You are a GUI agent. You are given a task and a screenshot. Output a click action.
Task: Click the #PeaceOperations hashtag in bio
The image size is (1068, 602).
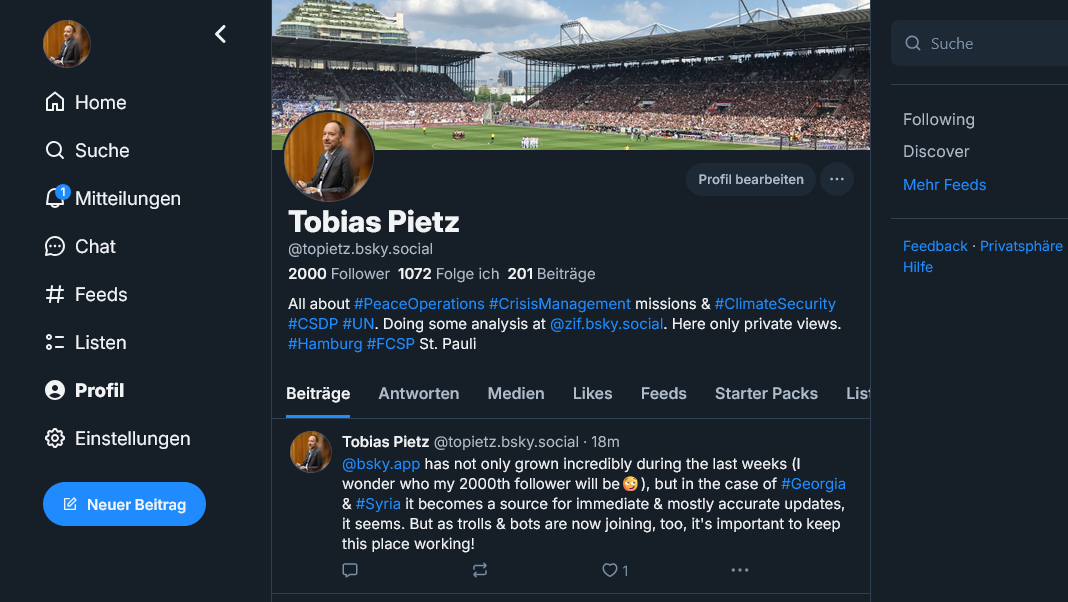tap(419, 303)
